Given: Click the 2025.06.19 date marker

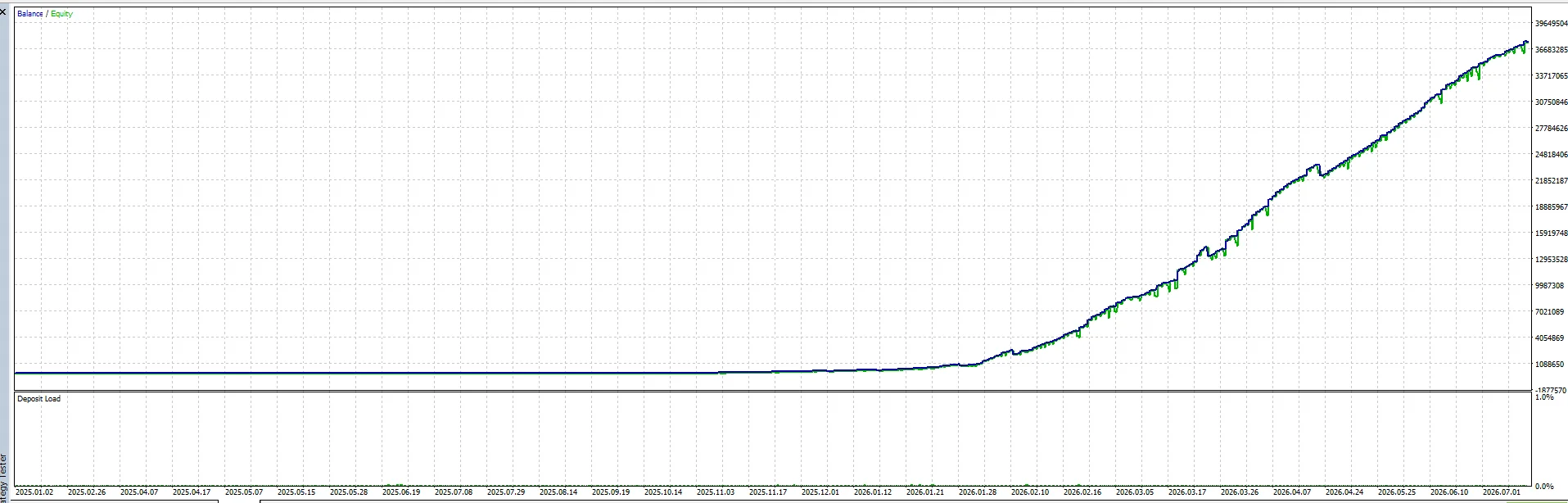Looking at the screenshot, I should pyautogui.click(x=401, y=492).
